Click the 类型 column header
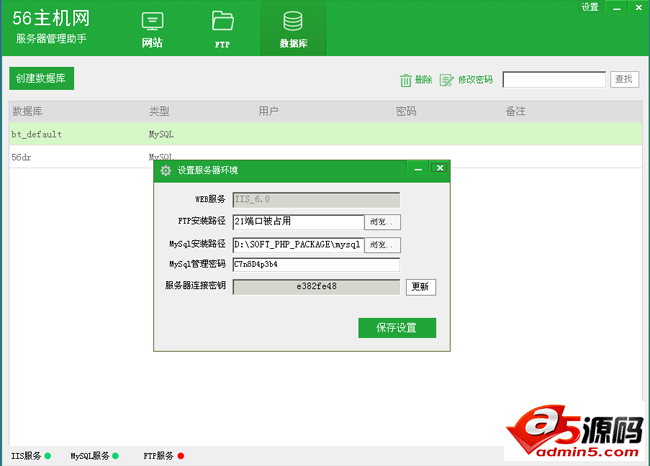The height and width of the screenshot is (466, 650). coord(159,111)
